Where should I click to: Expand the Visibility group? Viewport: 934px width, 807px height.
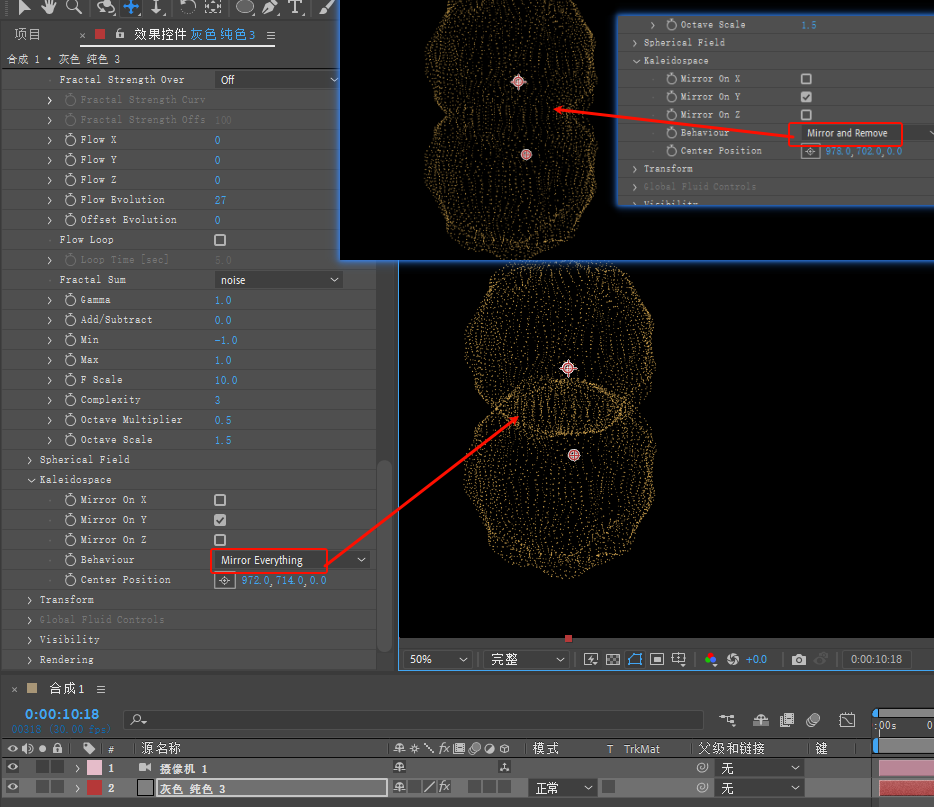pyautogui.click(x=30, y=640)
